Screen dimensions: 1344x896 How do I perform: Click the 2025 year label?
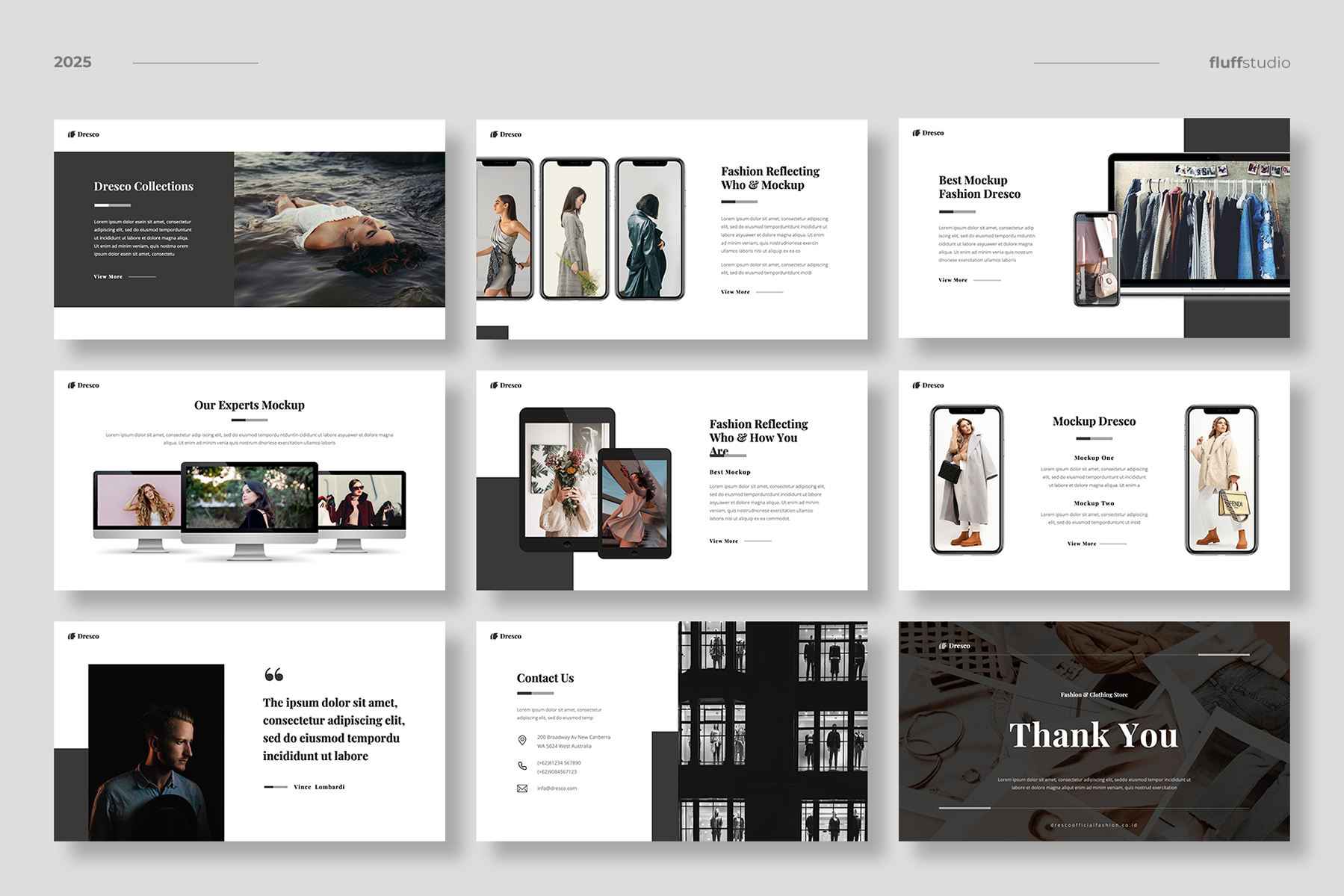click(x=72, y=63)
